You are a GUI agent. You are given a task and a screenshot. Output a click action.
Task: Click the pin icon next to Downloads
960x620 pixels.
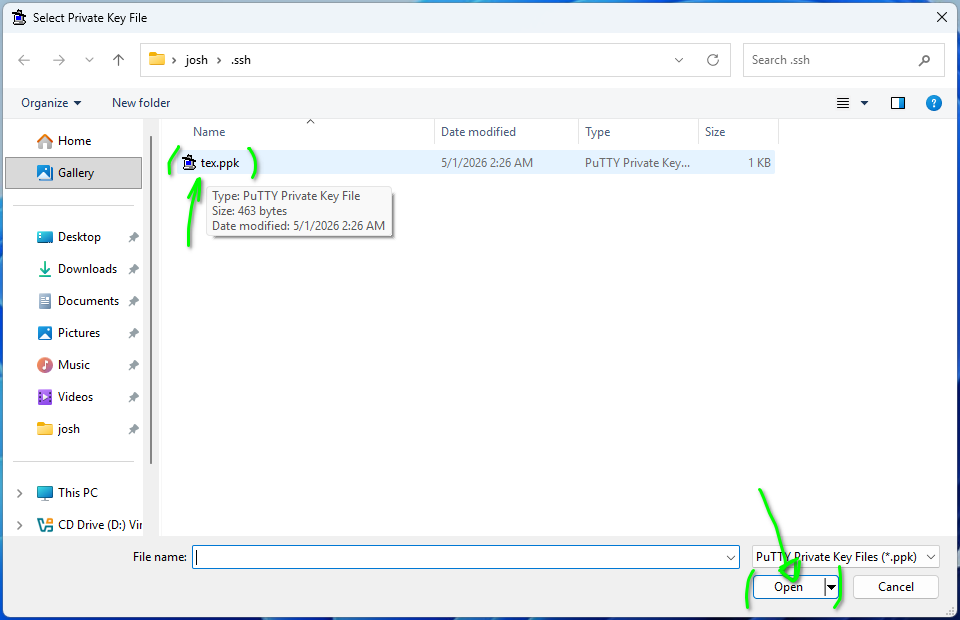[x=133, y=269]
